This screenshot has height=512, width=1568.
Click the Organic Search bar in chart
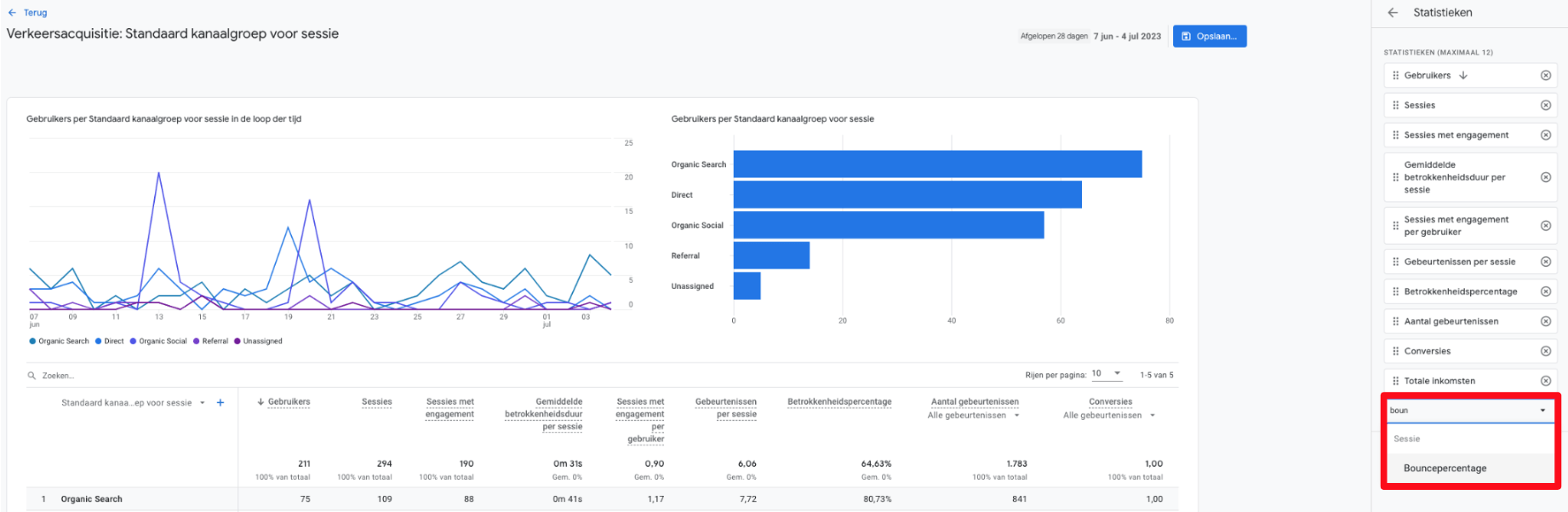tap(936, 164)
